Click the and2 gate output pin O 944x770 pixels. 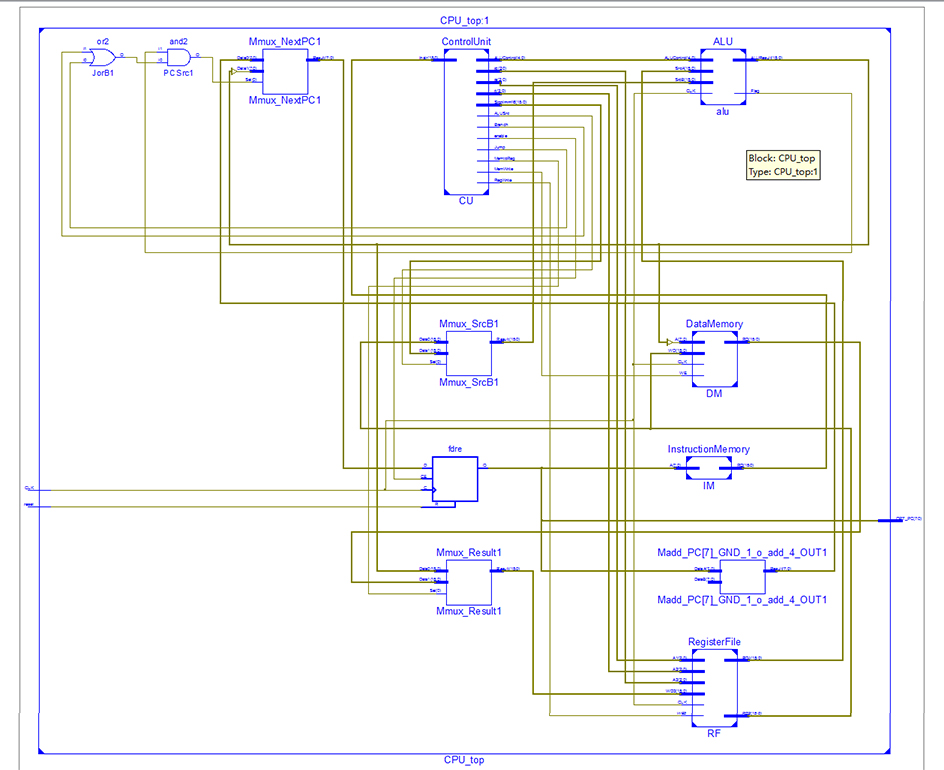[x=197, y=55]
